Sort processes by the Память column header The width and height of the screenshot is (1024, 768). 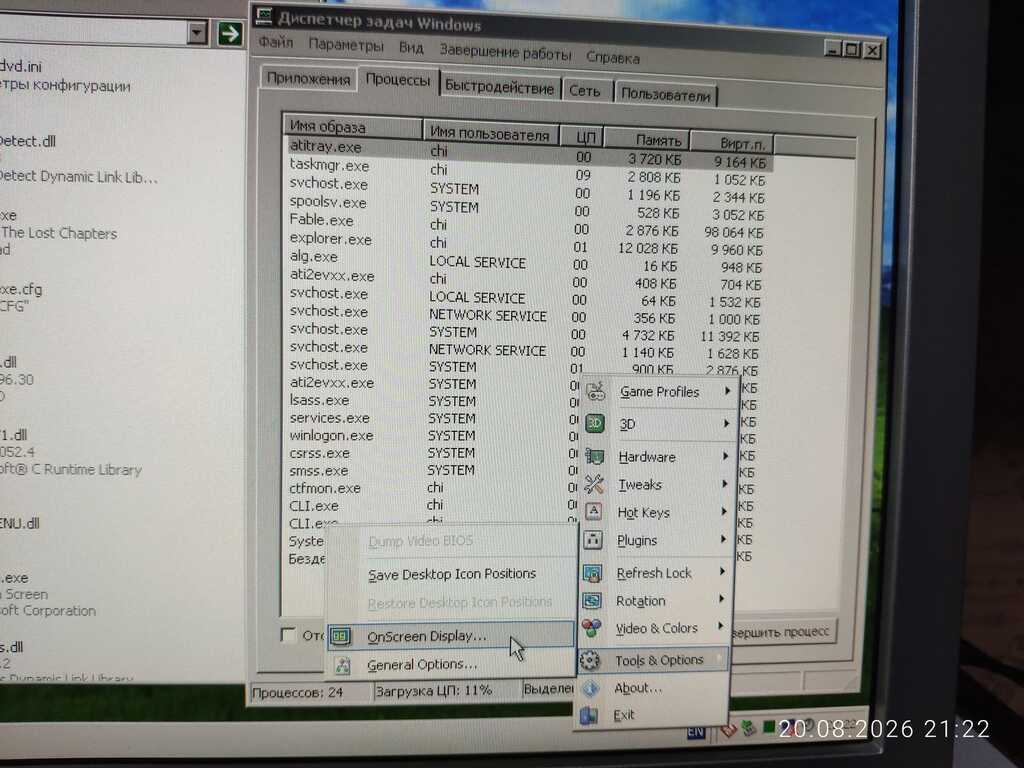(x=647, y=139)
